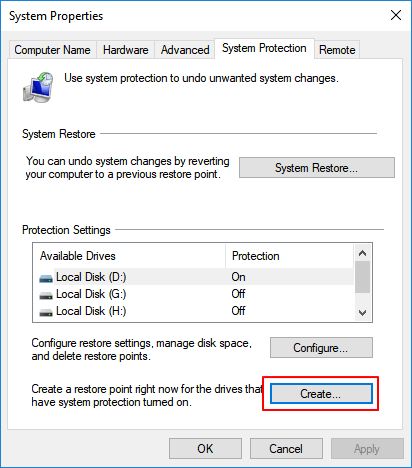Go to the Advanced tab
Screen dimensions: 412x468
tap(185, 50)
